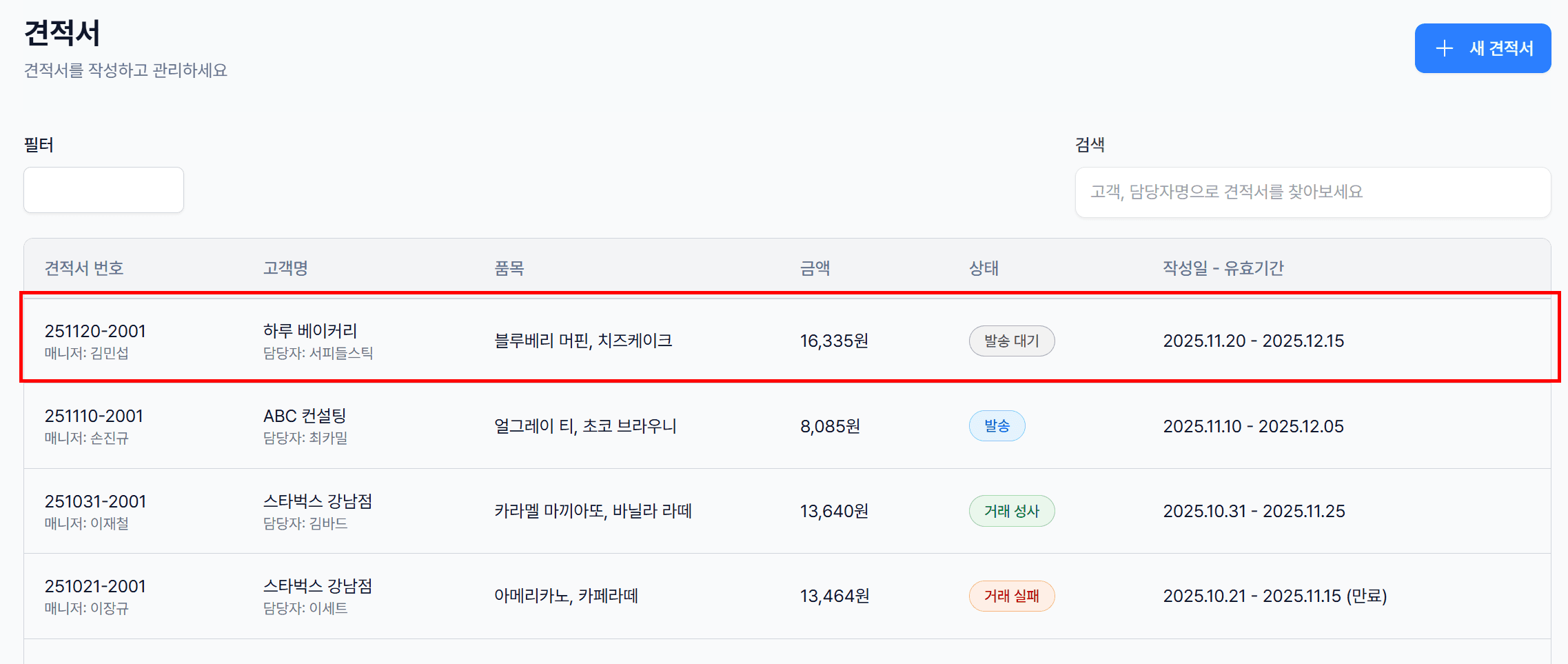Screen dimensions: 1568x664
Task: Click manager label 매니저: 이재철
Action: 87,523
